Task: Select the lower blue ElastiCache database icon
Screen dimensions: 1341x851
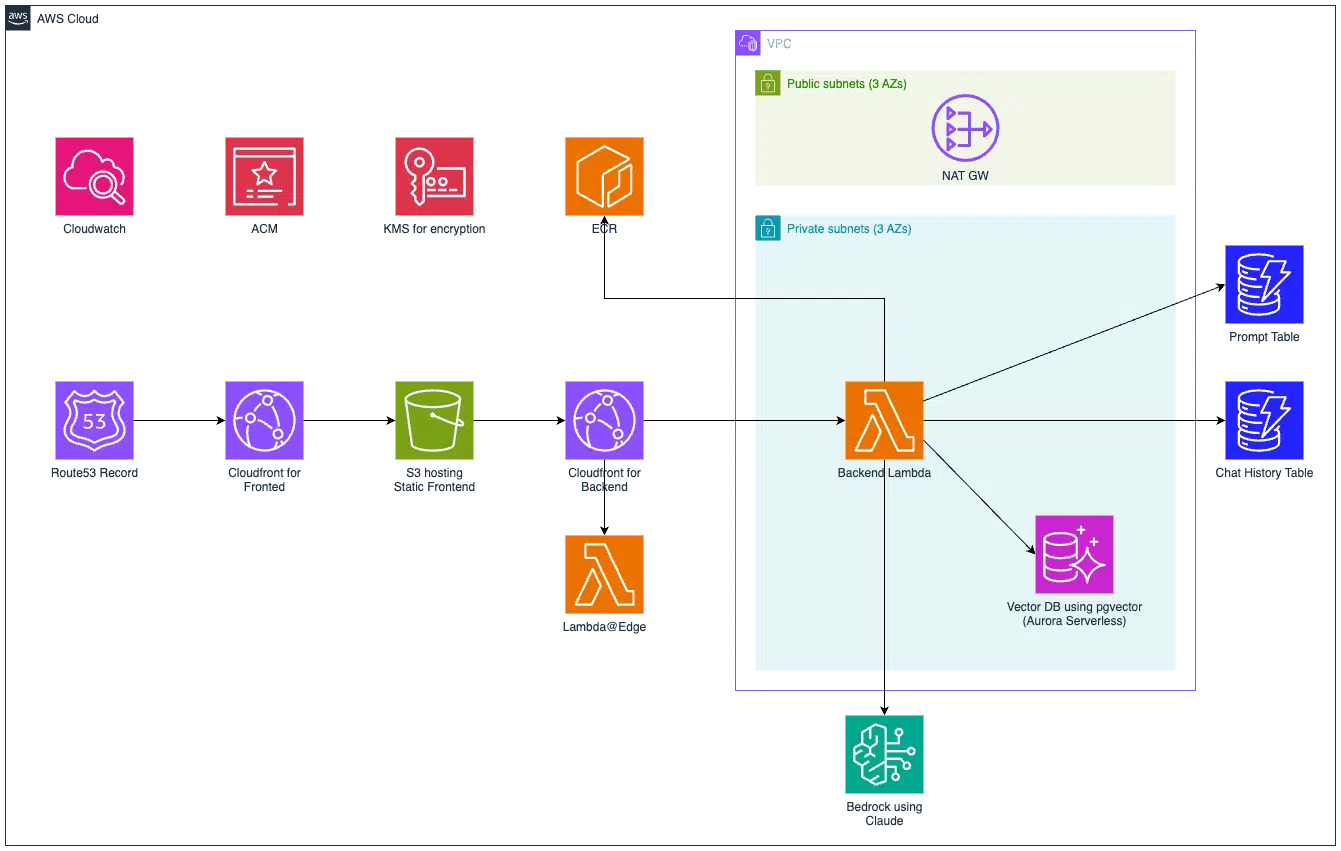Action: coord(1264,420)
